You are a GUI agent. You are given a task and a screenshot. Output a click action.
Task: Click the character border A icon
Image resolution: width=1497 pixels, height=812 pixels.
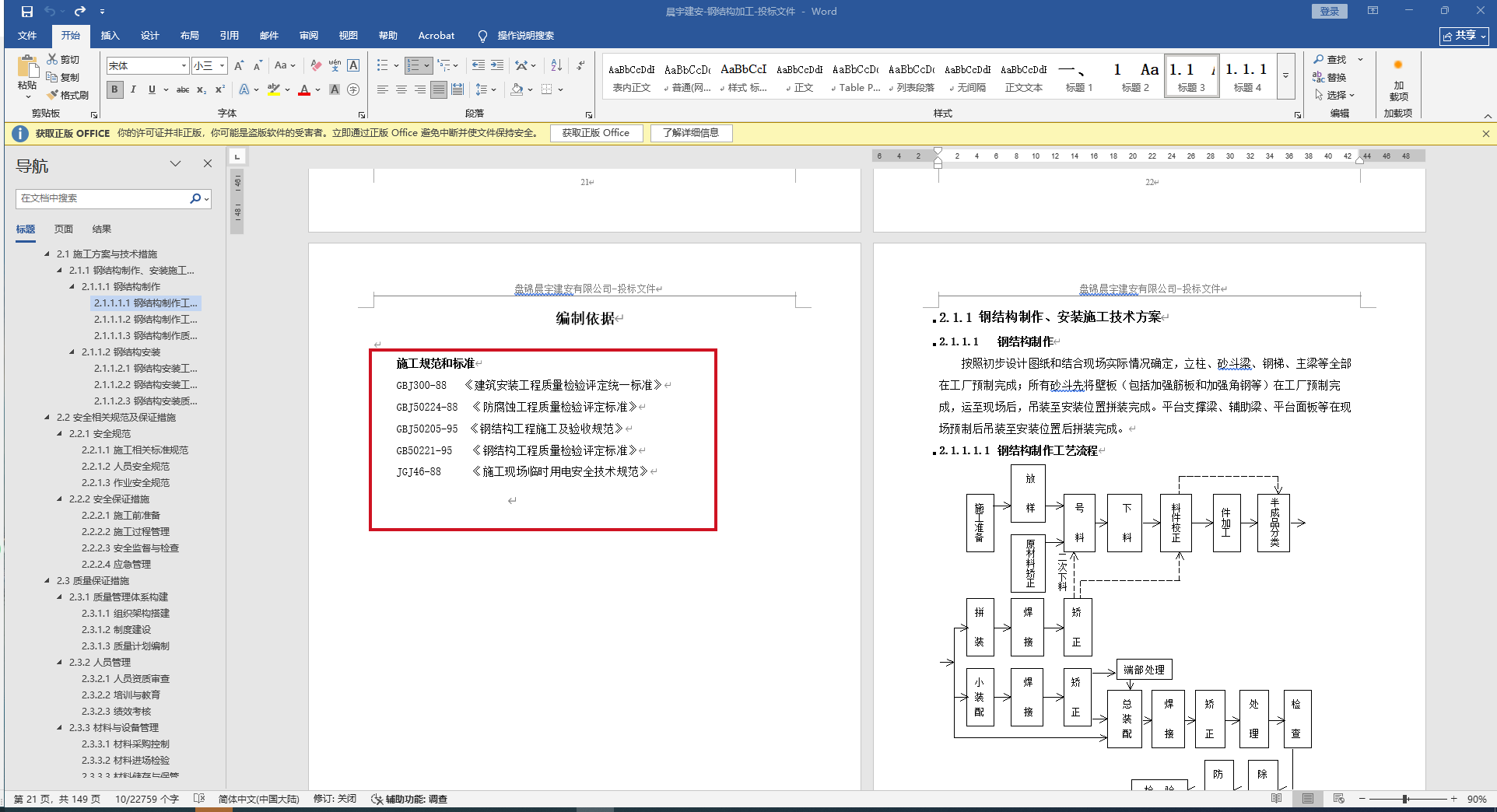point(353,65)
